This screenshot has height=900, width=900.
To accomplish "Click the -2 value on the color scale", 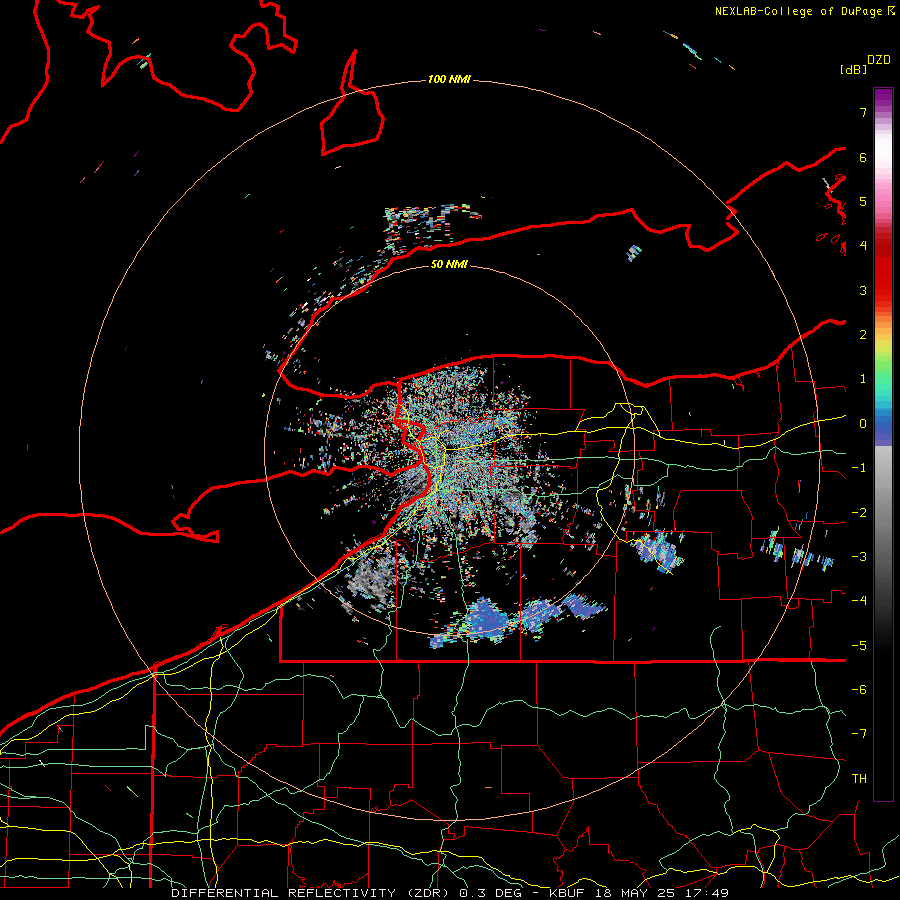I will point(859,513).
